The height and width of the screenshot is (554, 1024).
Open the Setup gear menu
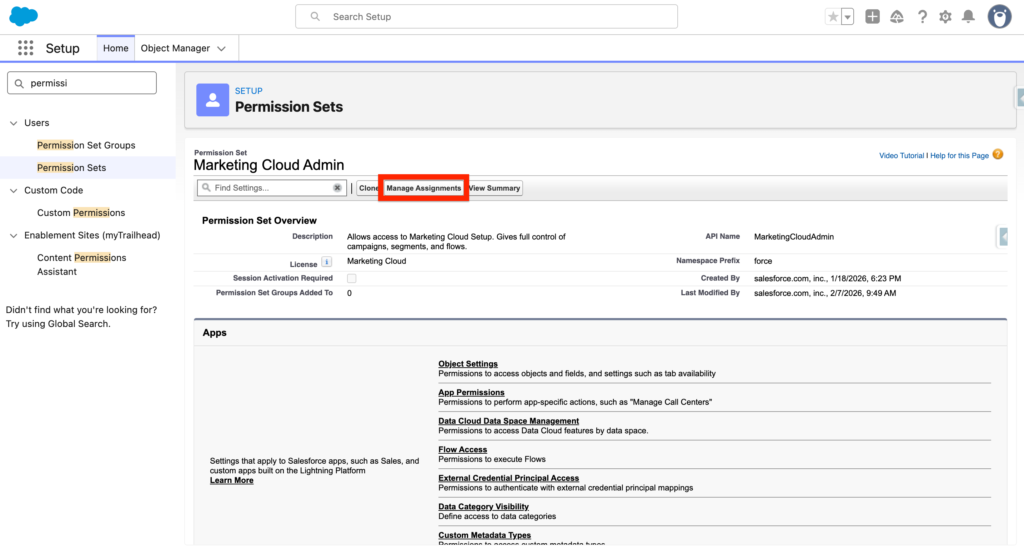tap(945, 17)
